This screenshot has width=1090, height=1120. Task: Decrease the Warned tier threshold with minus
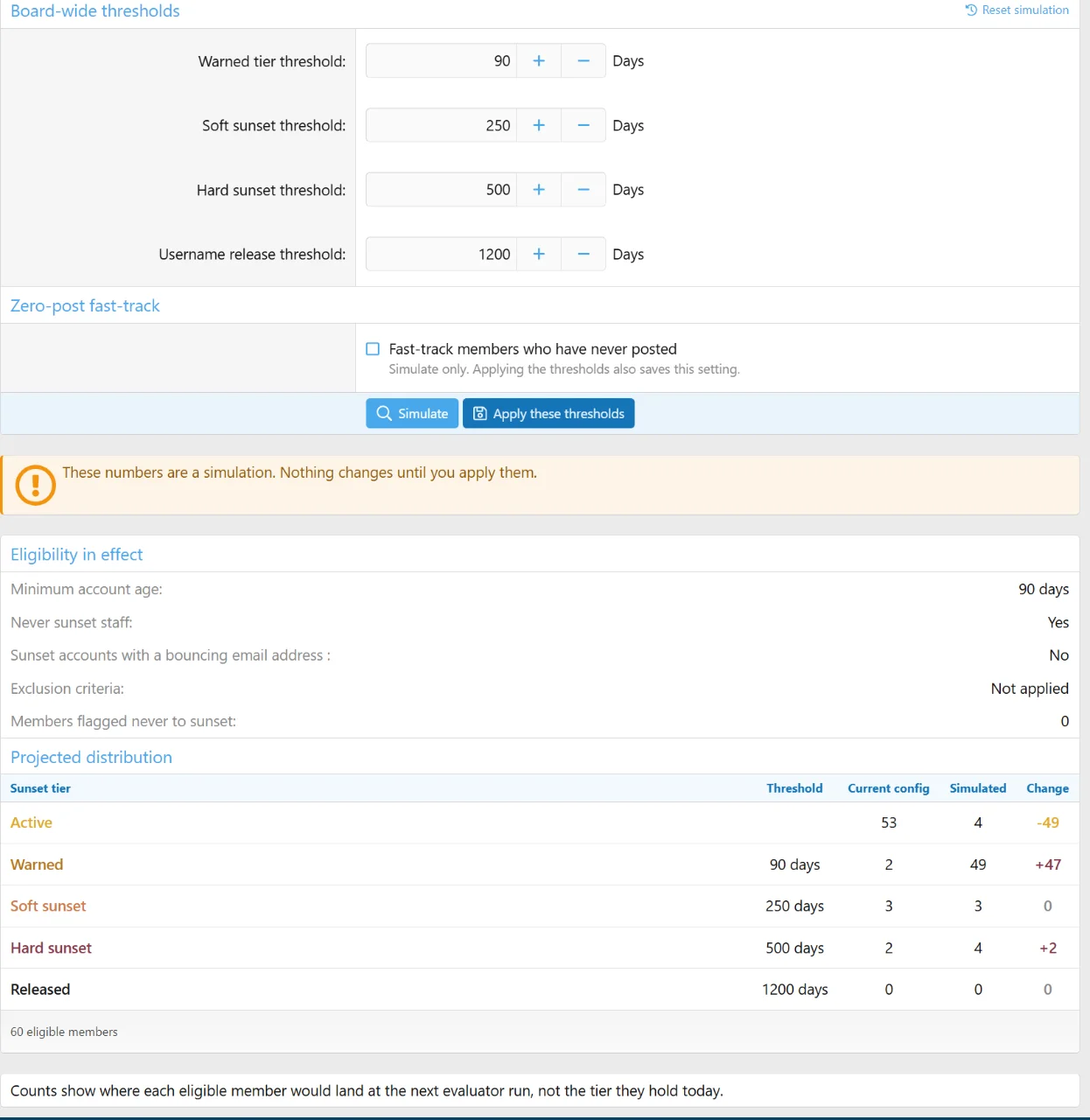[583, 61]
